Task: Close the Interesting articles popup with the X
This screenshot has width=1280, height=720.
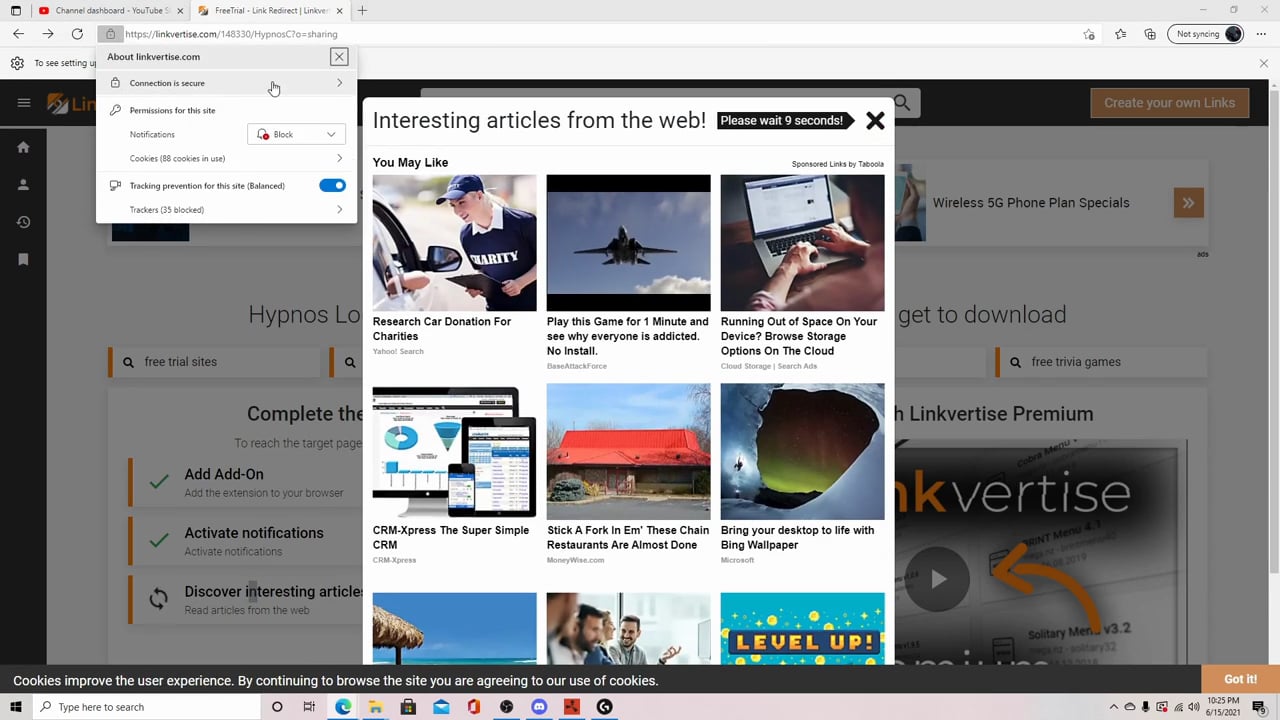Action: (x=875, y=121)
